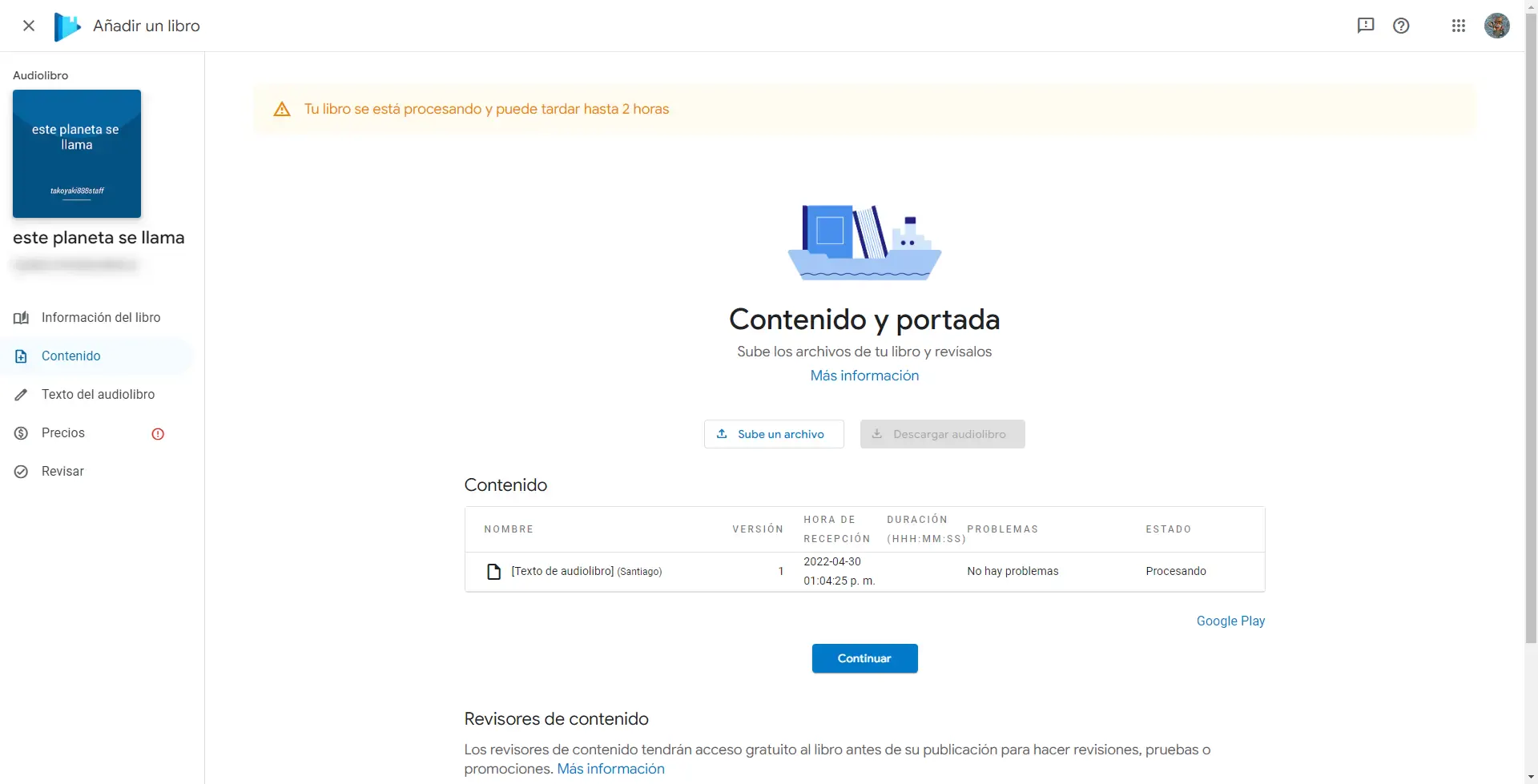
Task: Open the send feedback icon
Action: click(1366, 26)
